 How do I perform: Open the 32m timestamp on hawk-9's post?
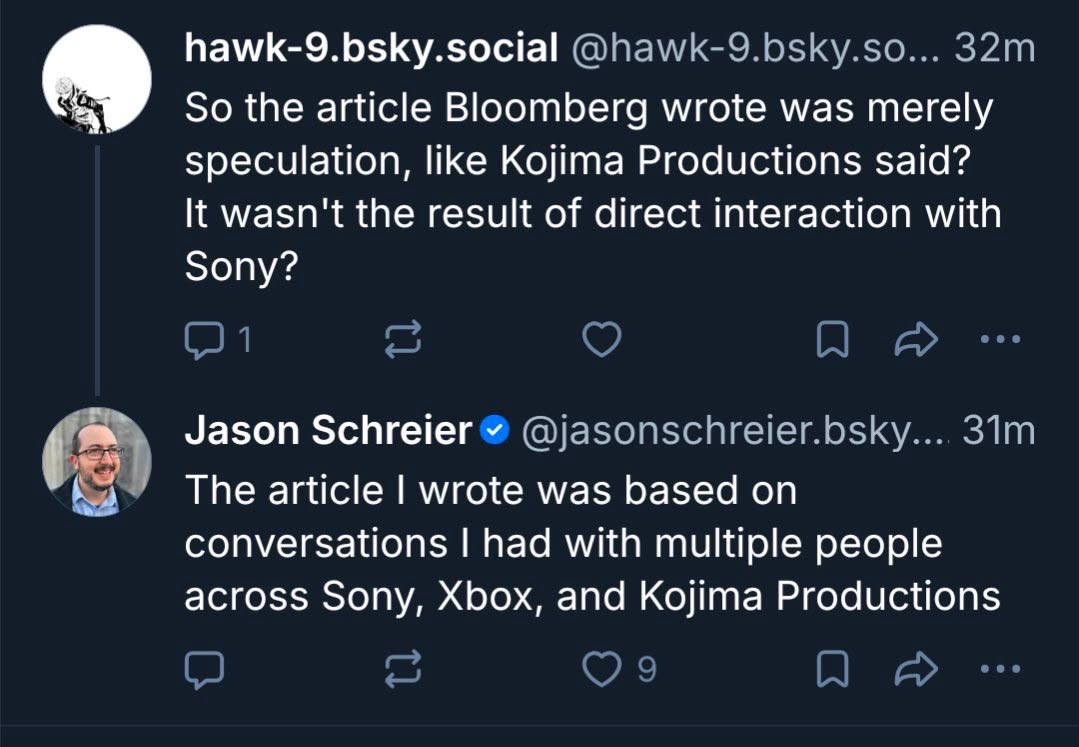(994, 48)
